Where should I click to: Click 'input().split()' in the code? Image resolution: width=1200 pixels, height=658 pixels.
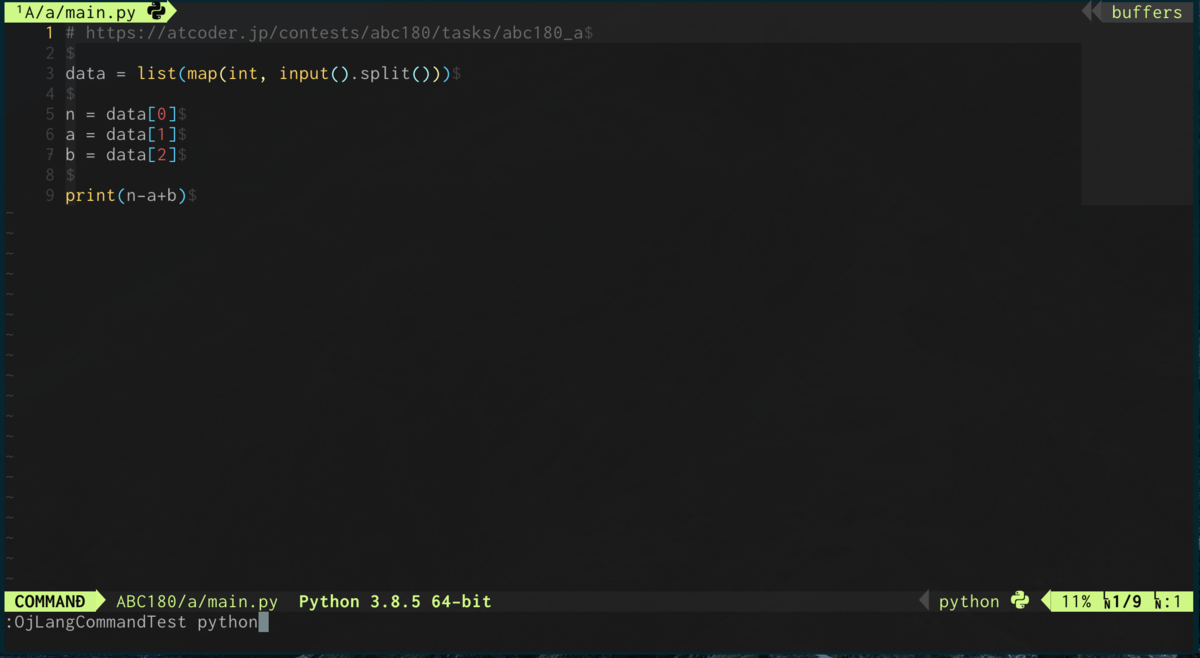[360, 74]
